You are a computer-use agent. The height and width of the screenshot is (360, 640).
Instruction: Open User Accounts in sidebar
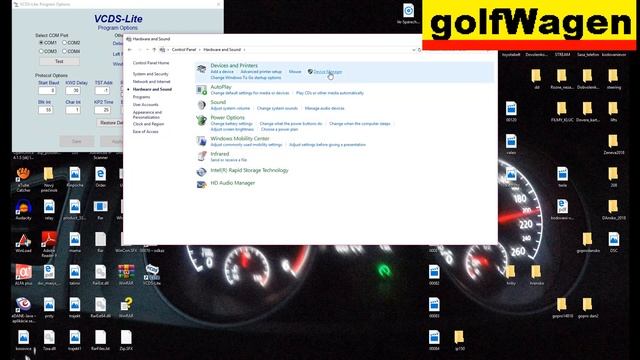(x=145, y=104)
